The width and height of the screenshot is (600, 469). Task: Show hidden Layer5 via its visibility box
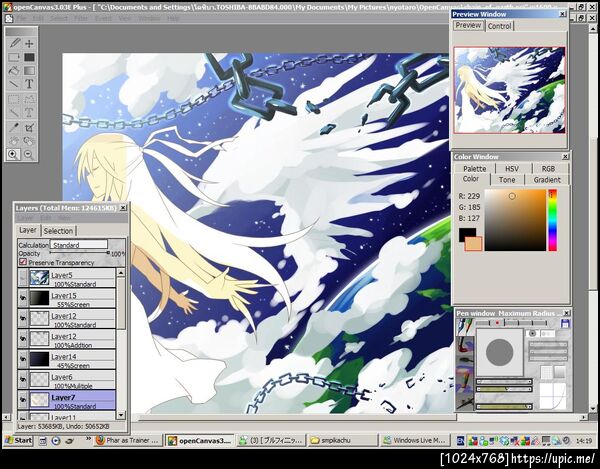(x=23, y=278)
